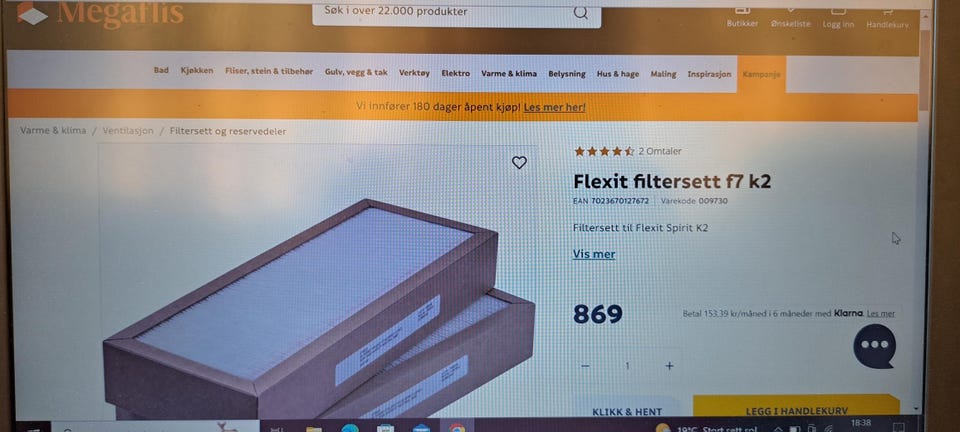
Task: Expand description with Vis mer
Action: pyautogui.click(x=594, y=254)
